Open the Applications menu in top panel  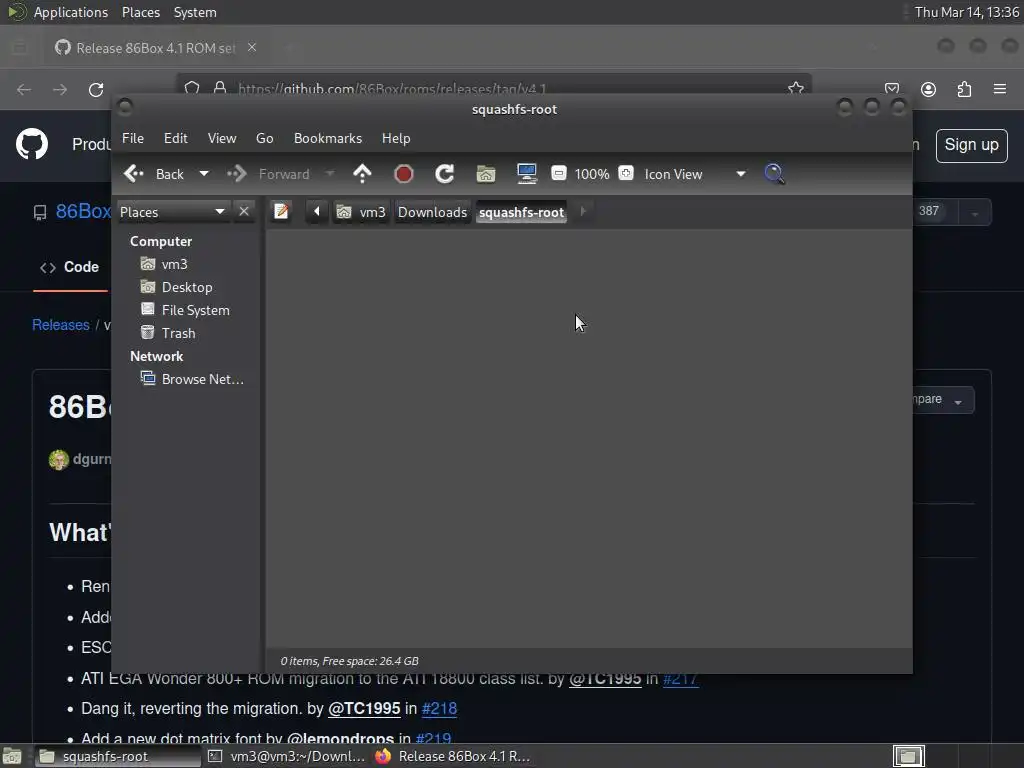click(x=71, y=12)
